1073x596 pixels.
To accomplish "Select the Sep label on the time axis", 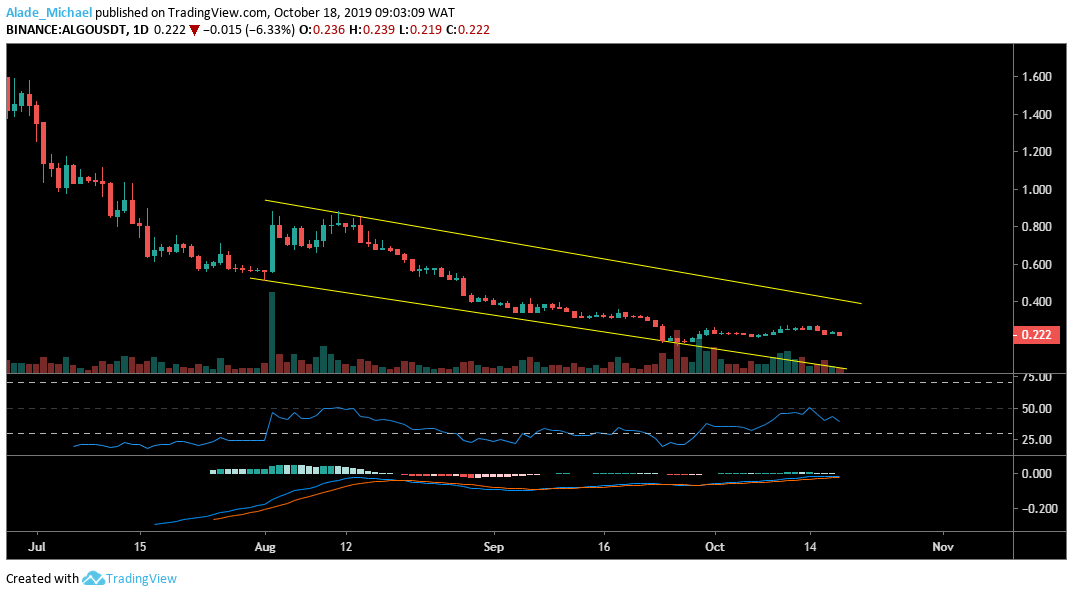I will point(492,547).
